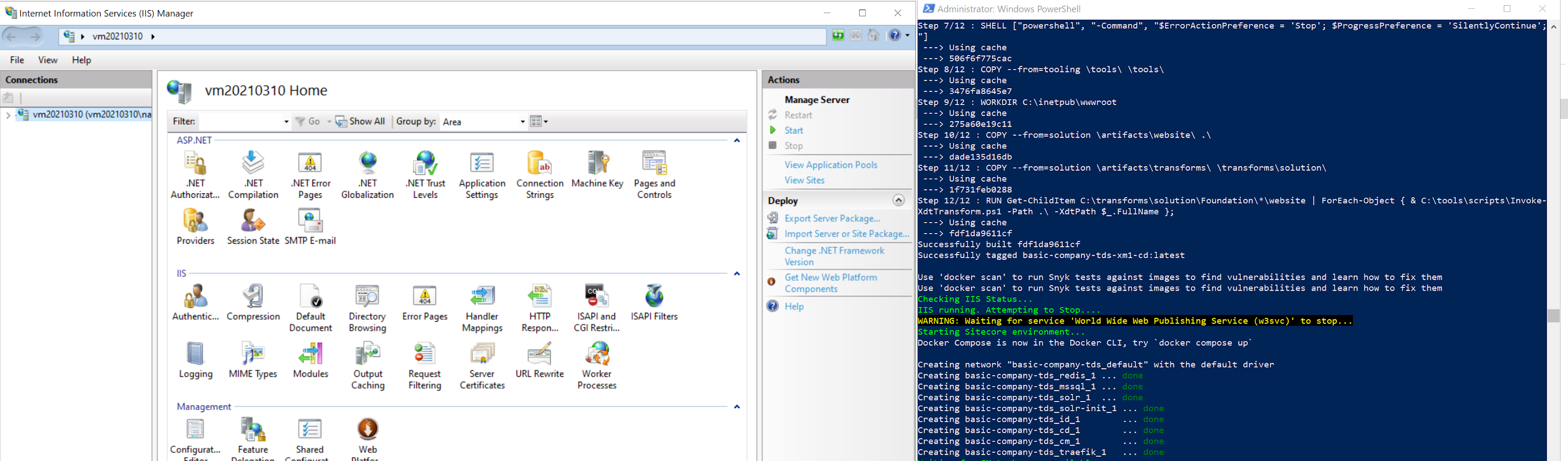
Task: Click Start server action
Action: [794, 130]
